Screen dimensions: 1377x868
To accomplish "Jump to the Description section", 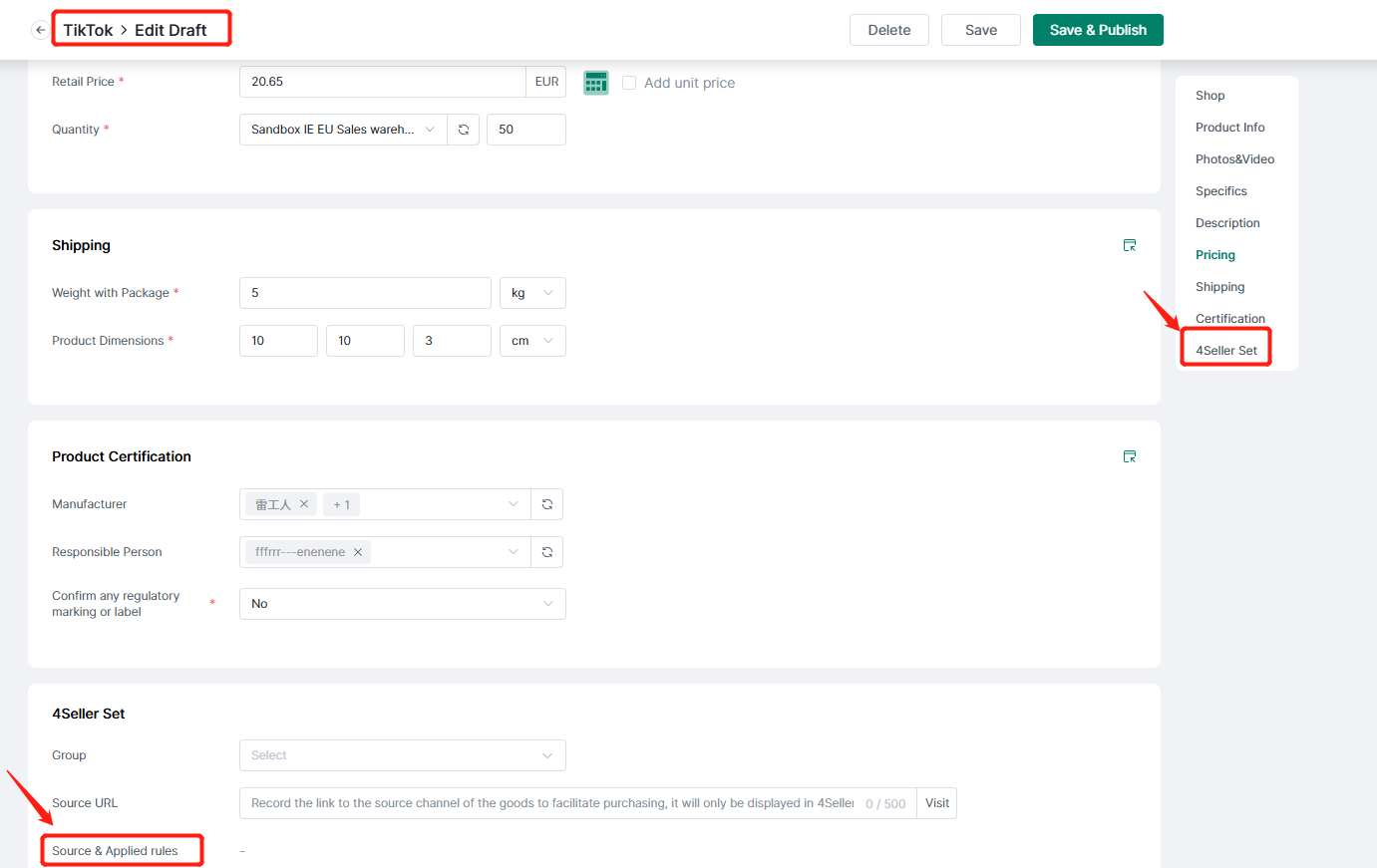I will click(1228, 223).
